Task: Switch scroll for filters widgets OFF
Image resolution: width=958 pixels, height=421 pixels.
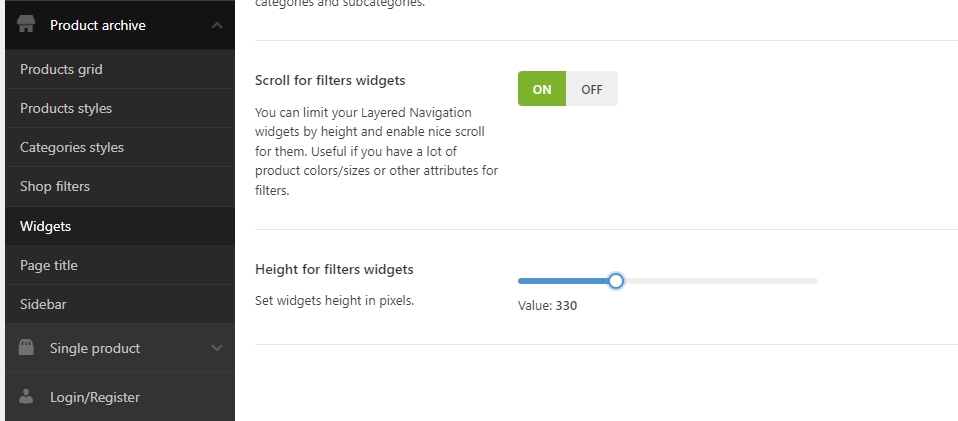Action: click(x=592, y=89)
